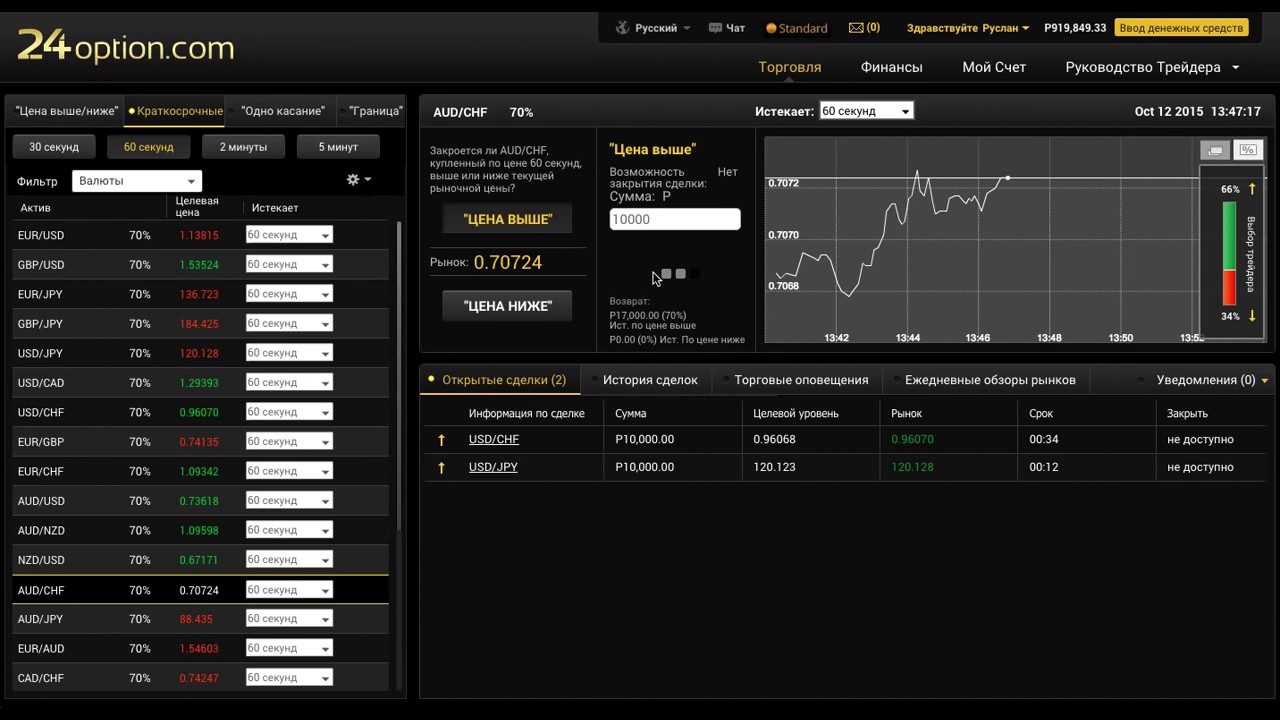Viewport: 1280px width, 720px height.
Task: Switch to "Одно касание" tab
Action: [x=283, y=111]
